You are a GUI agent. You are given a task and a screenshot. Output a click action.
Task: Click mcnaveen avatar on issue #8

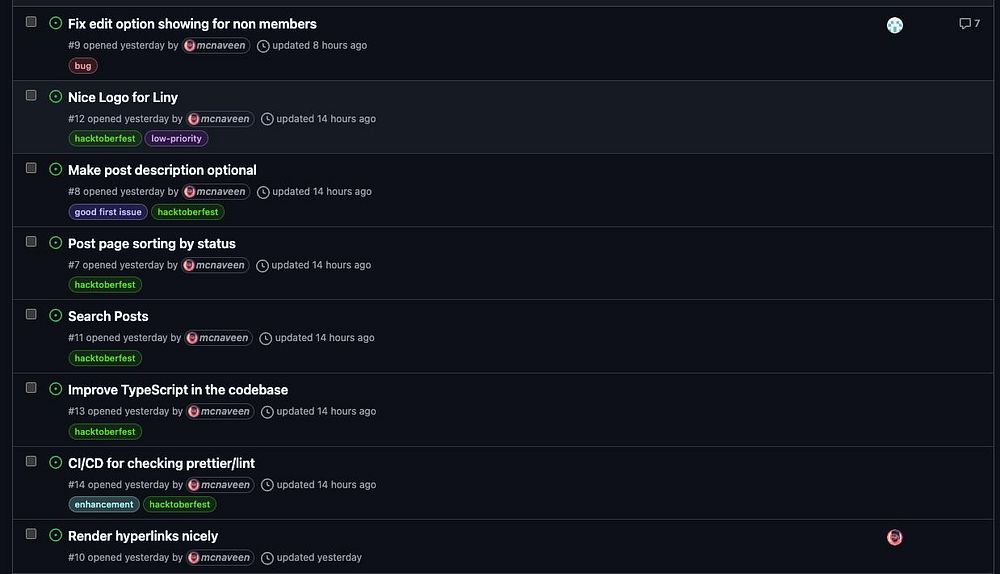click(190, 192)
